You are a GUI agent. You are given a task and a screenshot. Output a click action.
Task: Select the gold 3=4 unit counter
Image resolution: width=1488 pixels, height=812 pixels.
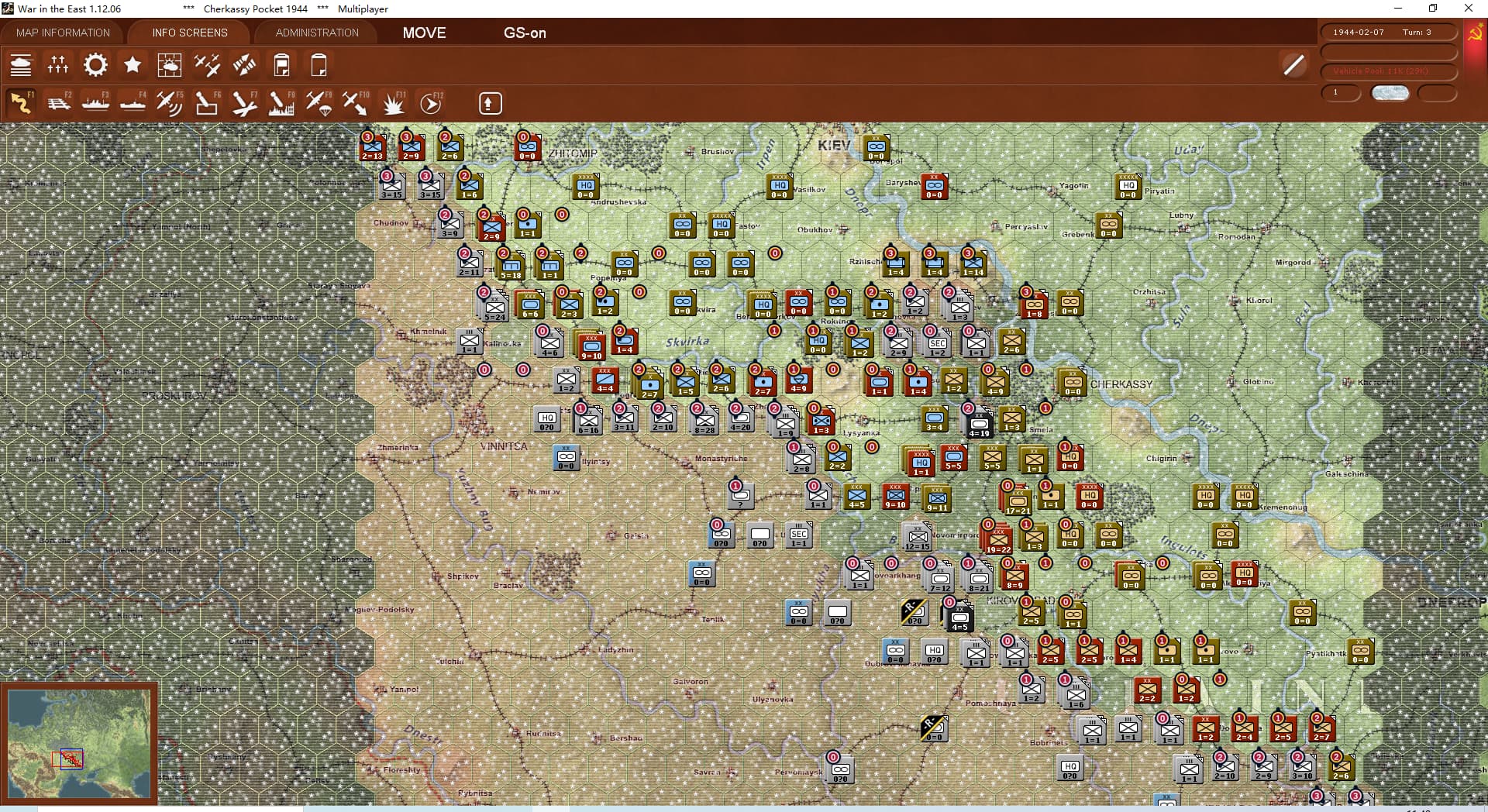click(x=934, y=418)
